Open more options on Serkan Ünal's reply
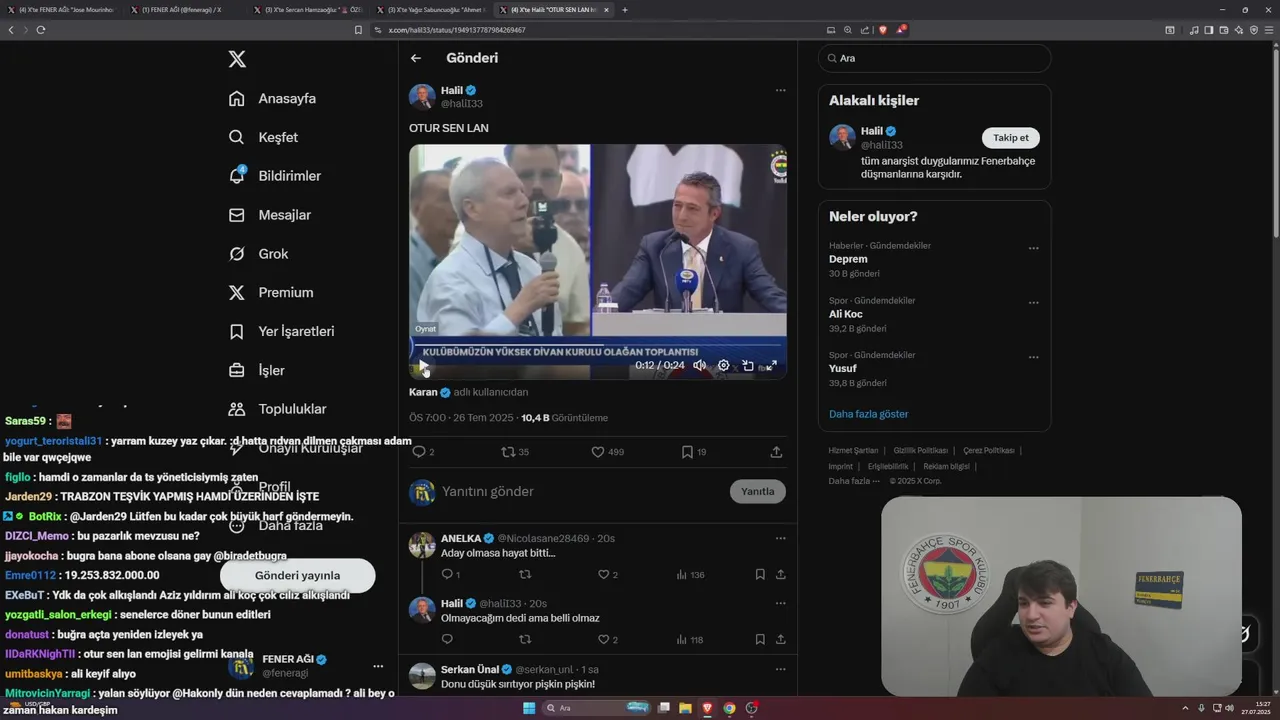1280x720 pixels. (780, 669)
